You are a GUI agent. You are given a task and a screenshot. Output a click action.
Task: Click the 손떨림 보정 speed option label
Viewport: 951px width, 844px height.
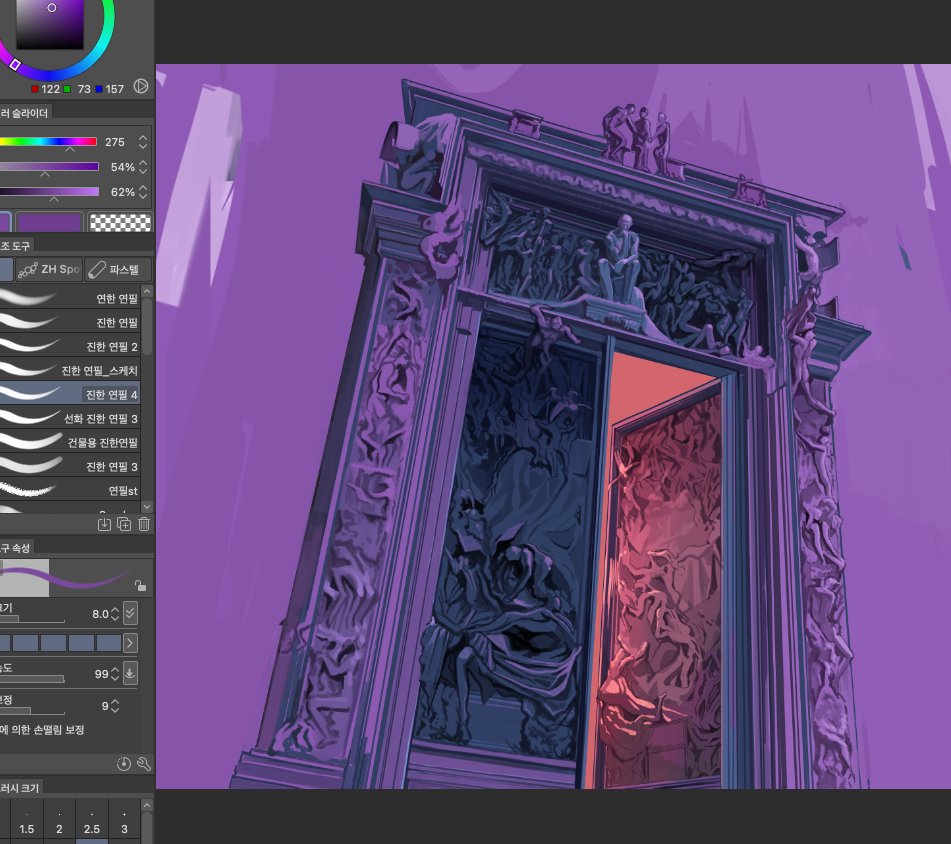[42, 729]
